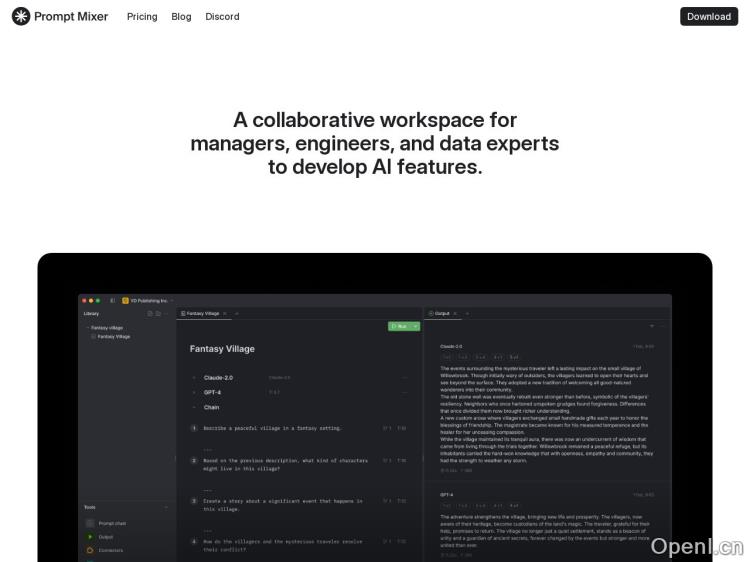The width and height of the screenshot is (750, 562).
Task: Click the new file icon in Library
Action: (149, 313)
